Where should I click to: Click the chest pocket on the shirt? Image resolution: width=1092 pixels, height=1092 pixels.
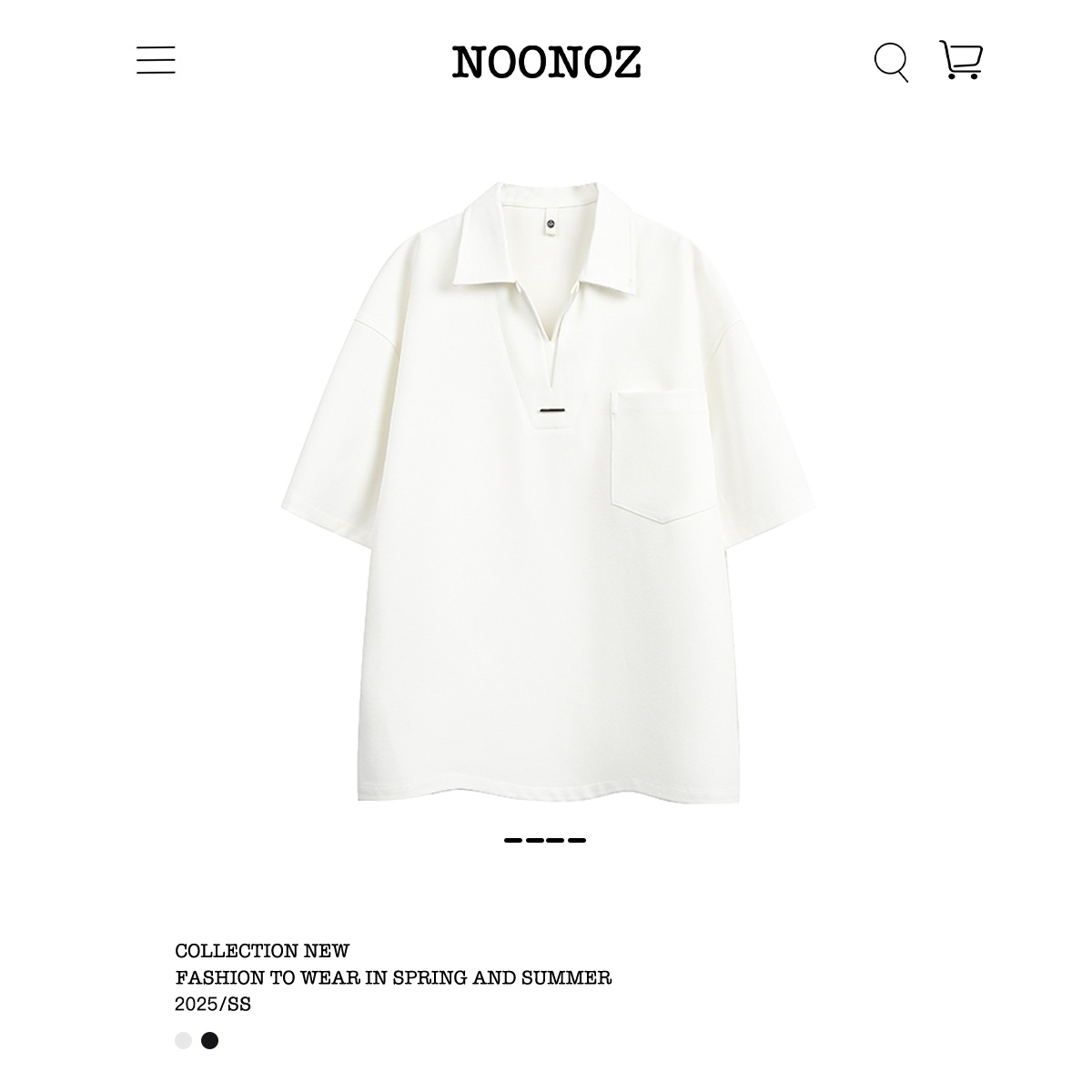click(x=659, y=455)
